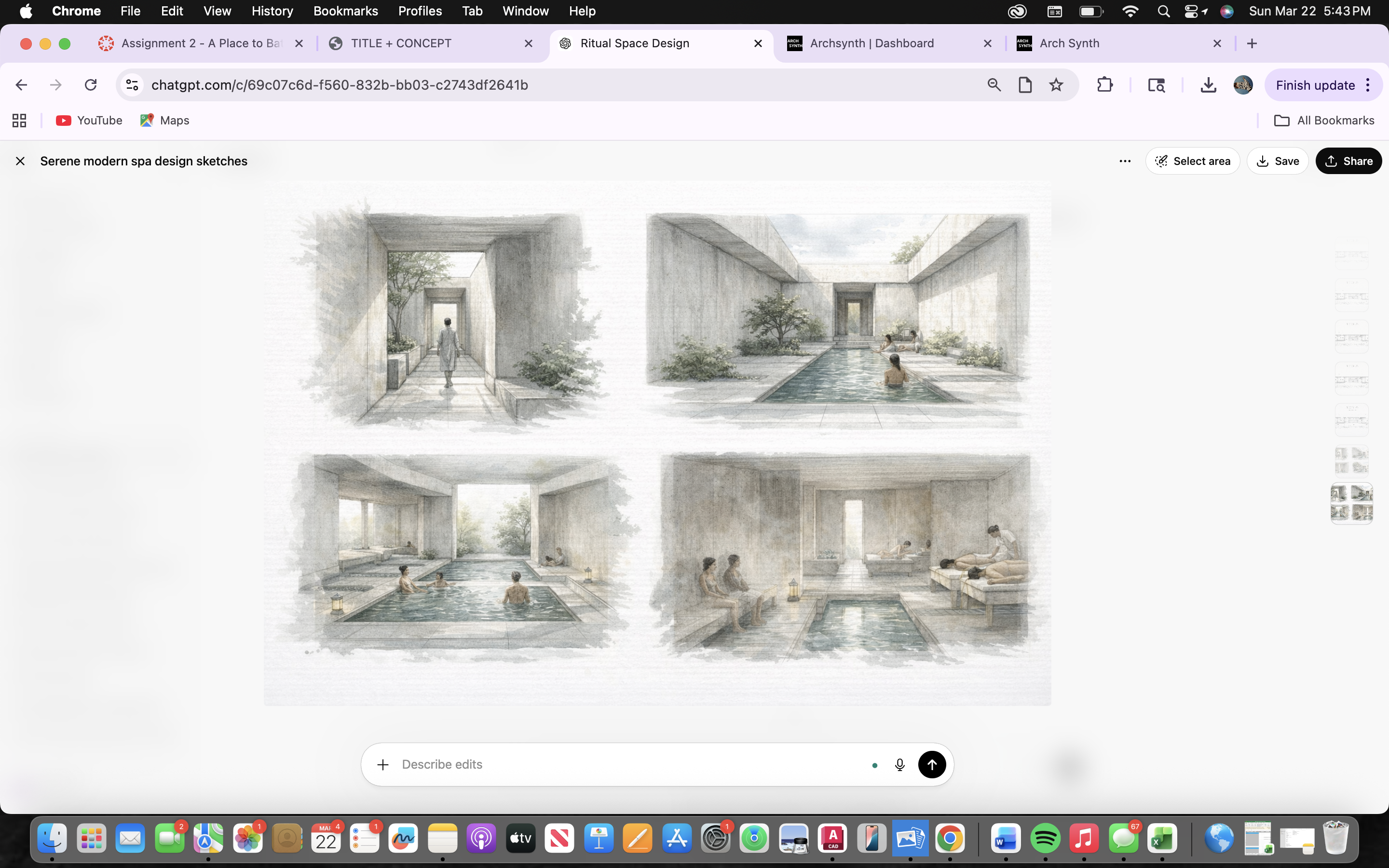This screenshot has width=1389, height=868.
Task: Click the Share button
Action: click(1348, 162)
